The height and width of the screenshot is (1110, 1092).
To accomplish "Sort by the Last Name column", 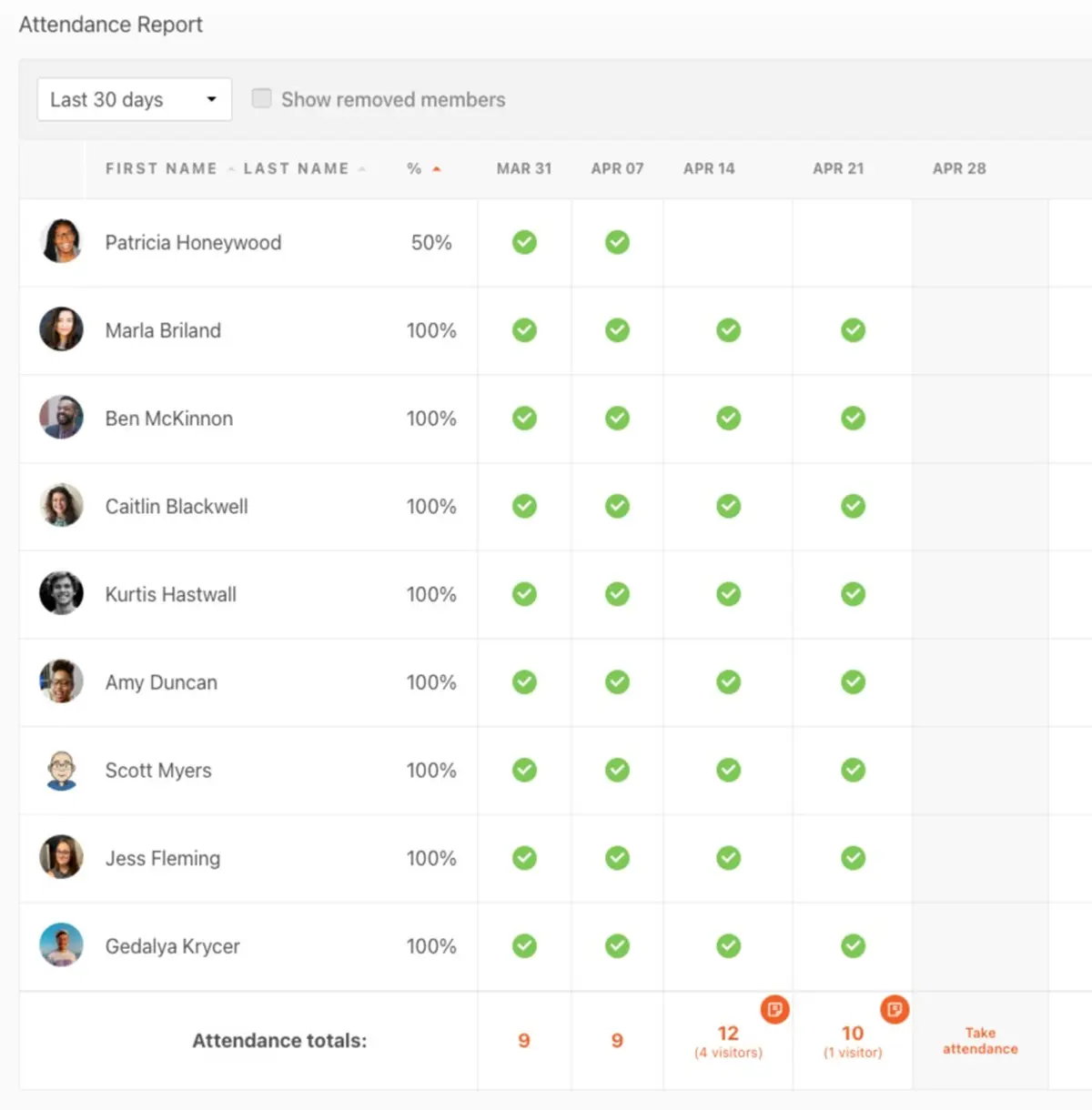I will tap(297, 168).
